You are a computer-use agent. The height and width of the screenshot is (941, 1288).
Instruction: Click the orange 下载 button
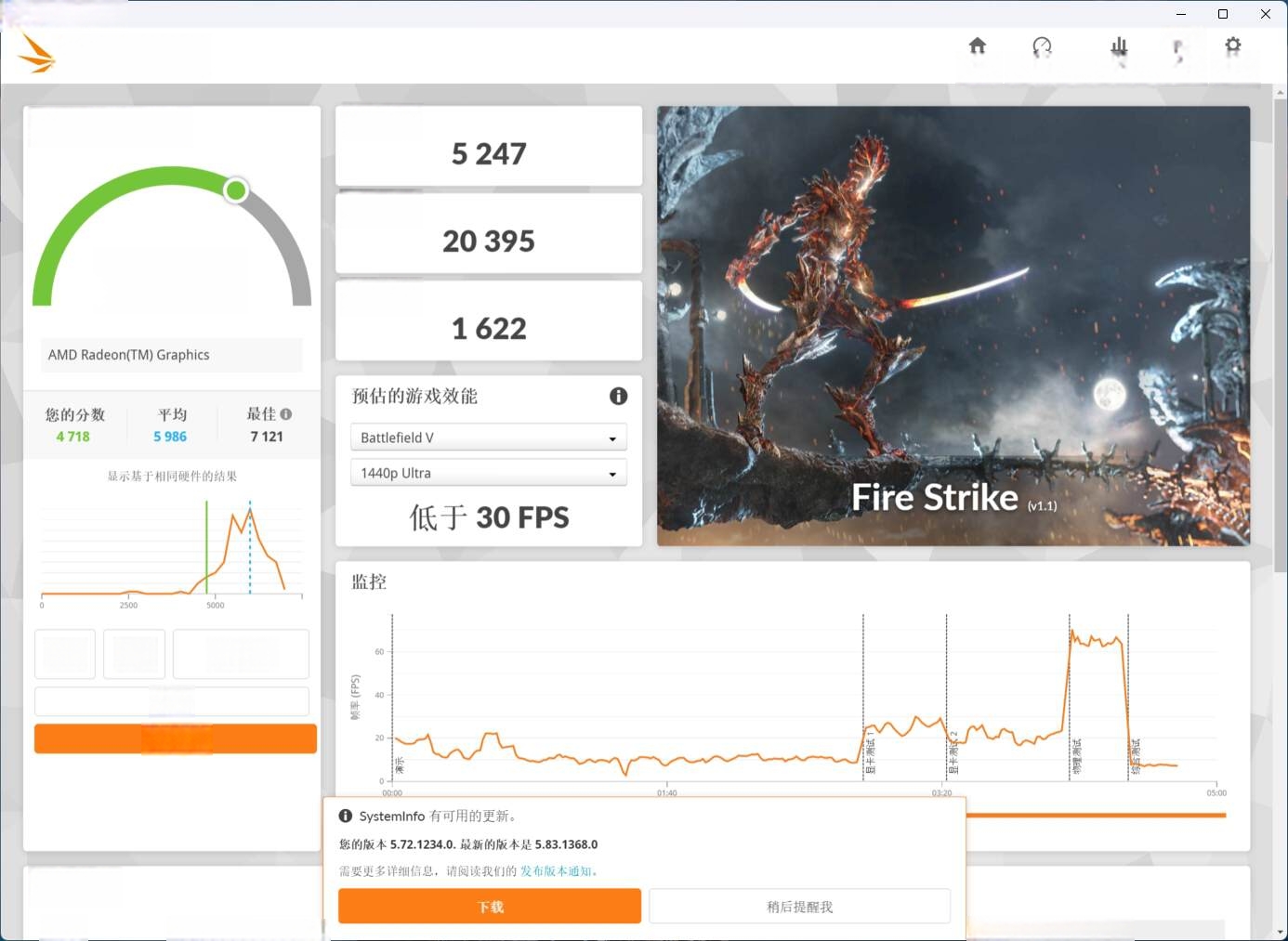point(490,907)
